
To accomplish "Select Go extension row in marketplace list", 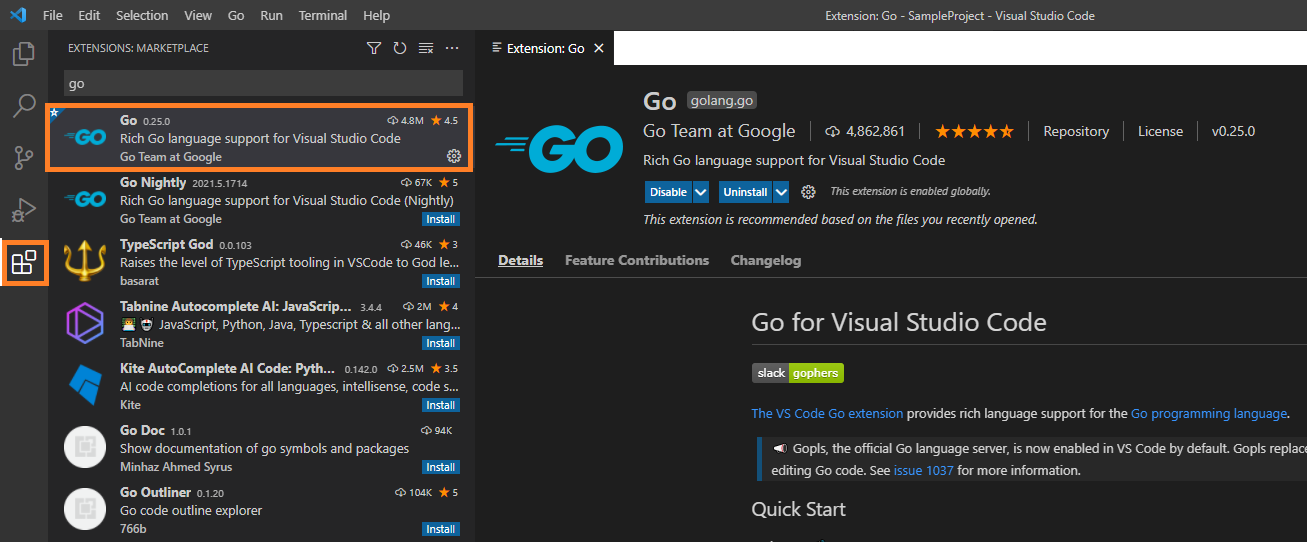I will tap(259, 138).
